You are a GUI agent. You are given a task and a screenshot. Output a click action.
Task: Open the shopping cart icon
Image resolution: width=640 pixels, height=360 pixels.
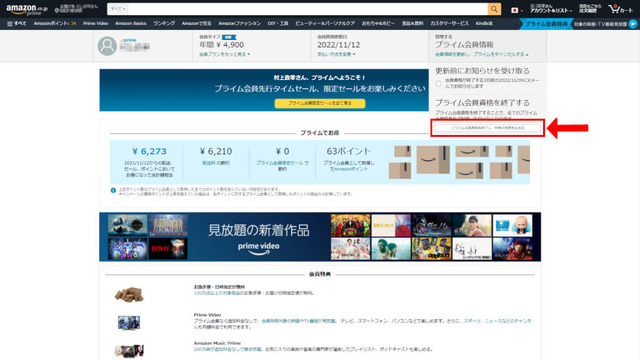point(620,9)
